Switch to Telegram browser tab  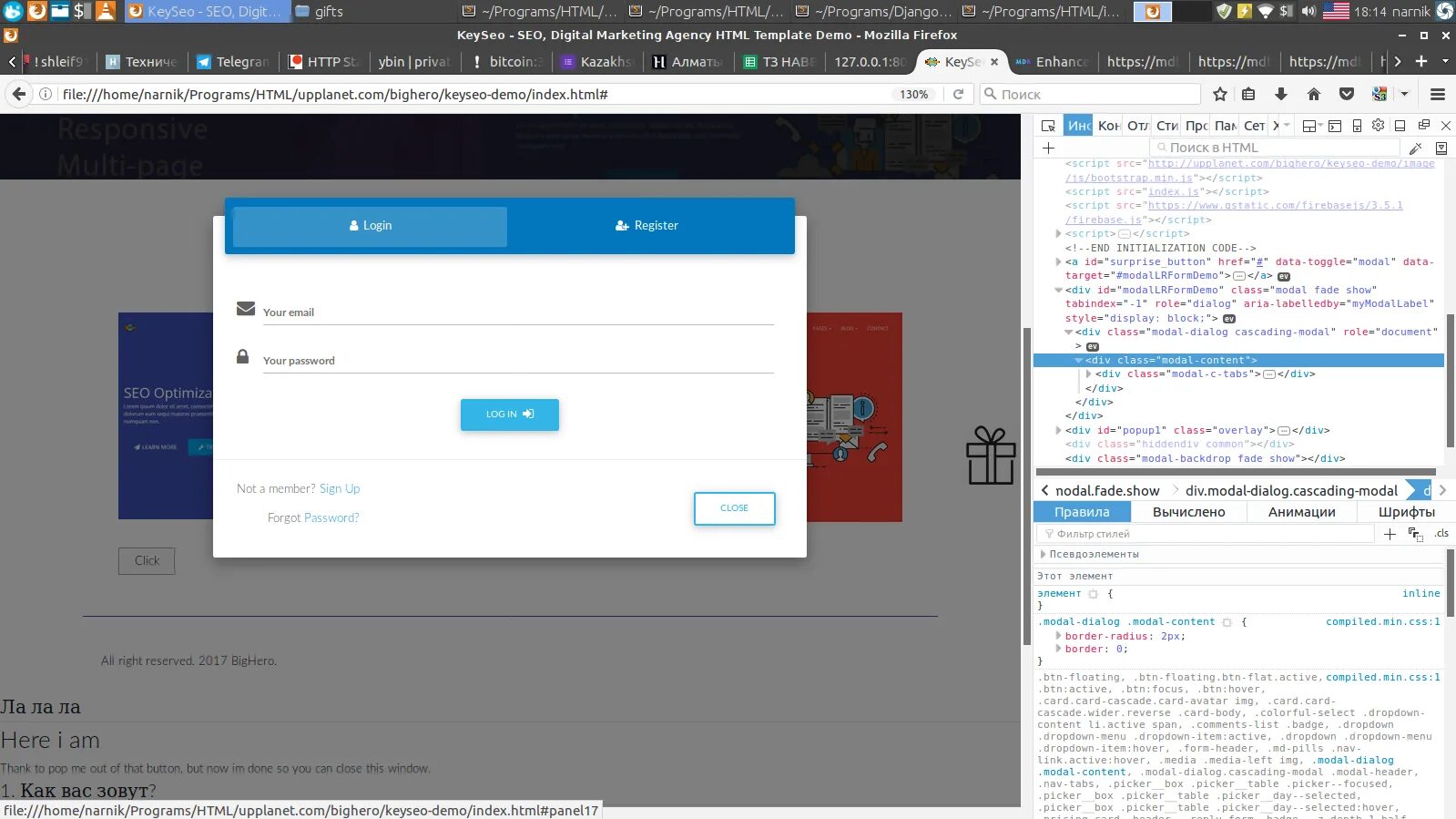pyautogui.click(x=233, y=61)
